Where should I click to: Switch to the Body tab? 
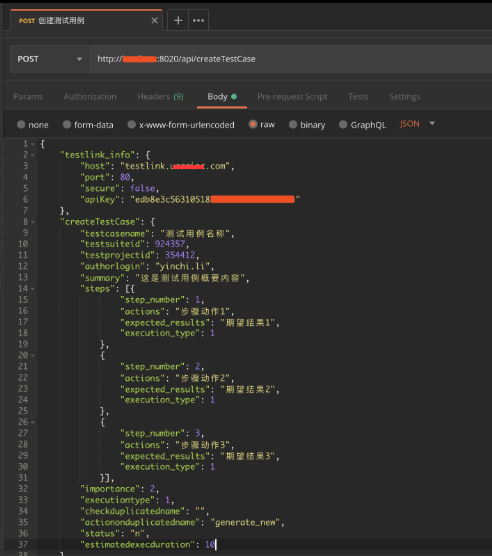click(x=222, y=96)
